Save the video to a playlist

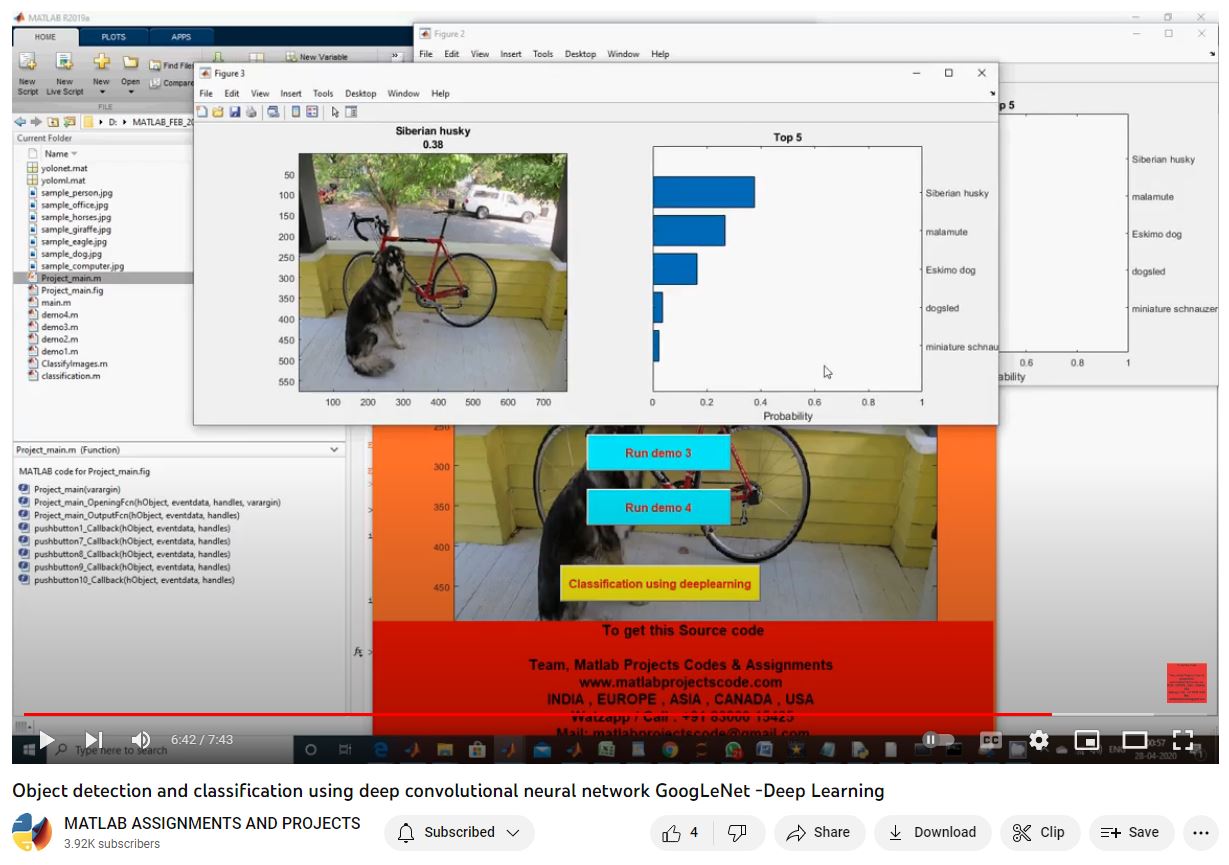1130,832
